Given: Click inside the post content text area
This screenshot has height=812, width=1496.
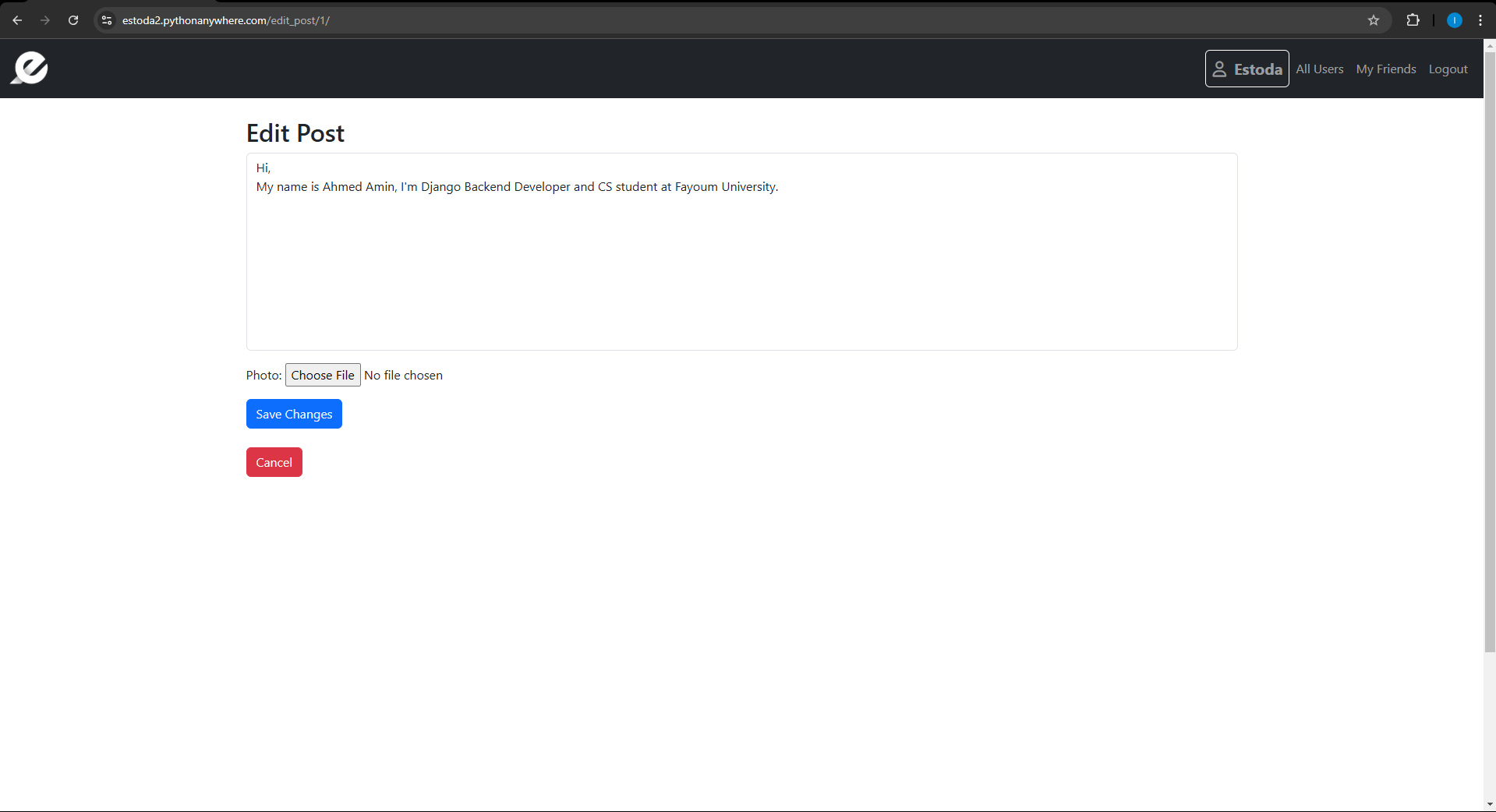Looking at the screenshot, I should (x=741, y=252).
